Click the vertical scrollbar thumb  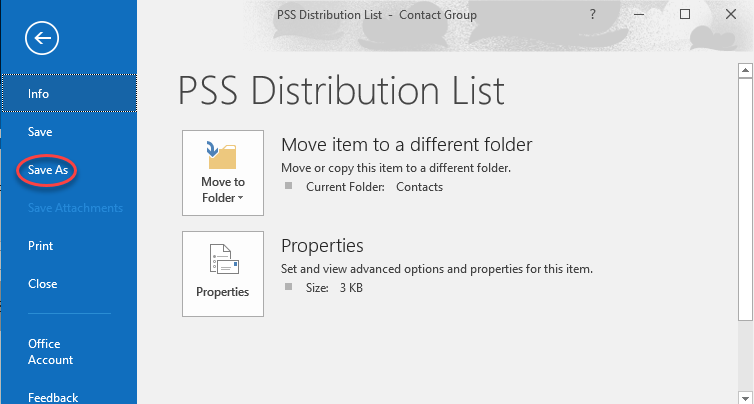[x=745, y=199]
